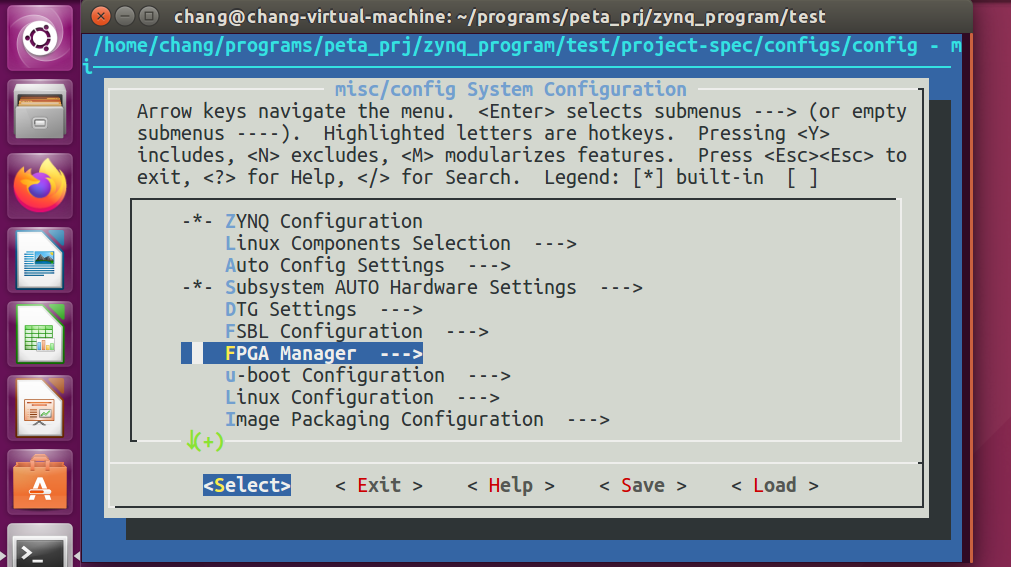The height and width of the screenshot is (567, 1011).
Task: Open the Ubuntu Dash search icon
Action: click(x=40, y=38)
